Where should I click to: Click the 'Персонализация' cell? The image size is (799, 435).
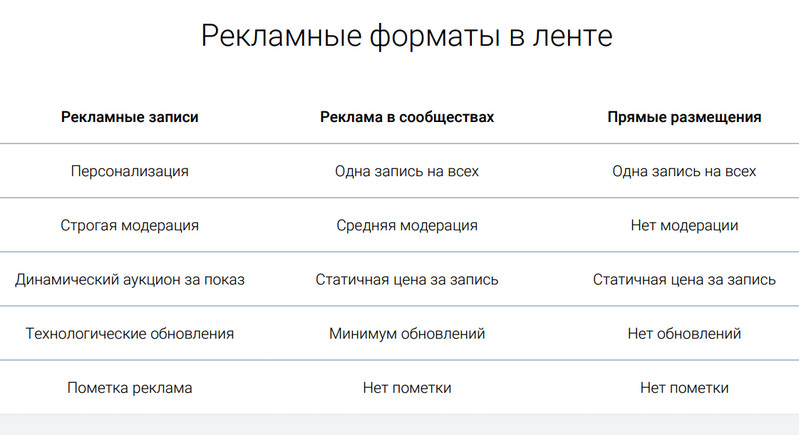pyautogui.click(x=129, y=171)
